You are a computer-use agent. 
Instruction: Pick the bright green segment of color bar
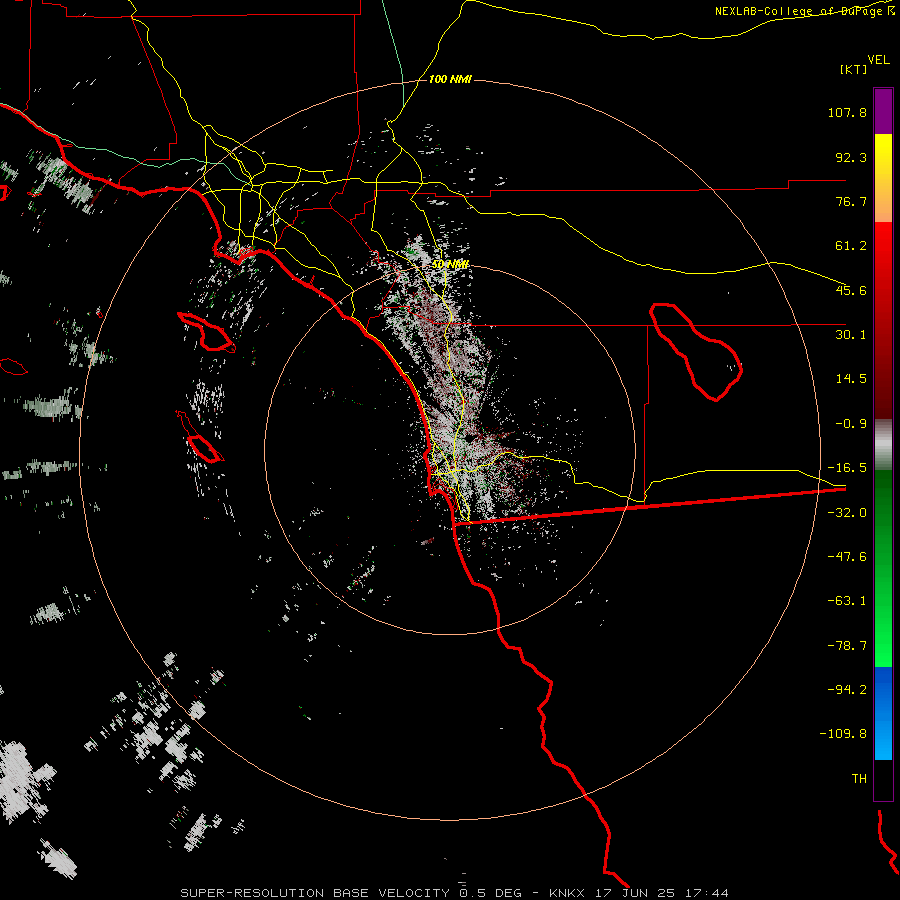[x=883, y=568]
